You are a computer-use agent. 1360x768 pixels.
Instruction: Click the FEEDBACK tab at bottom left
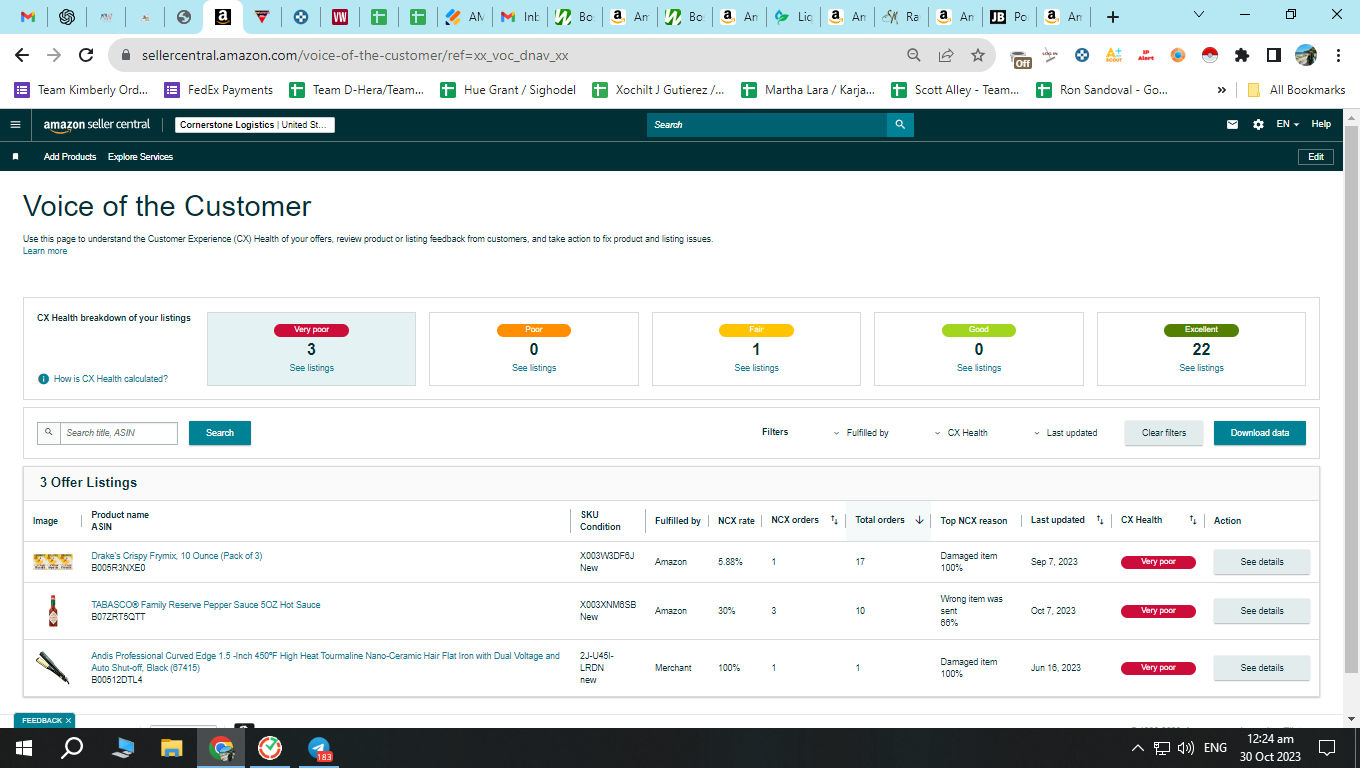[x=44, y=720]
